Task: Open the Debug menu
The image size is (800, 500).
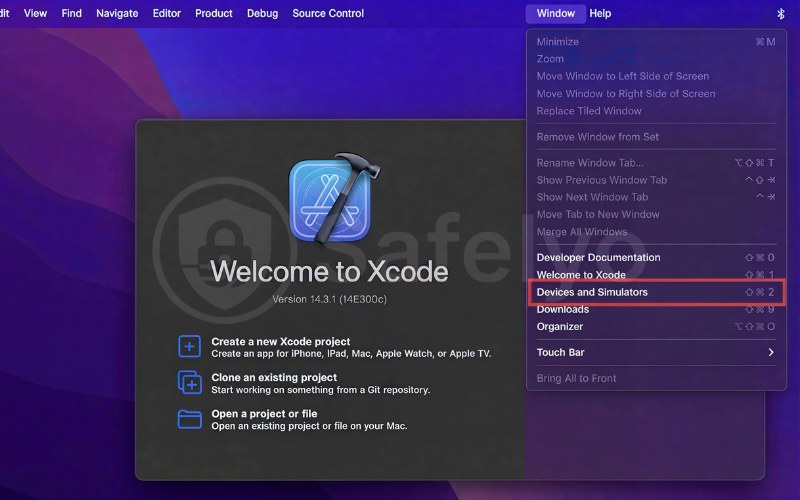Action: [x=262, y=13]
